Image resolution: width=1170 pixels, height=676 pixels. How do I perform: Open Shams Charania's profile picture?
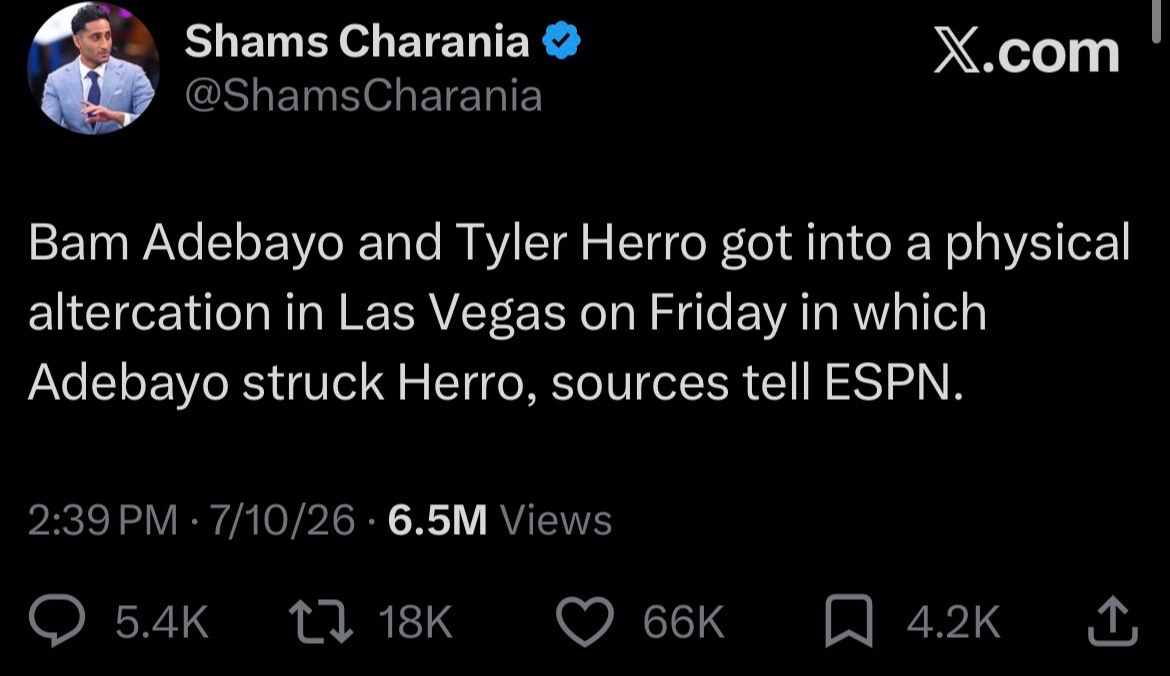click(x=93, y=68)
